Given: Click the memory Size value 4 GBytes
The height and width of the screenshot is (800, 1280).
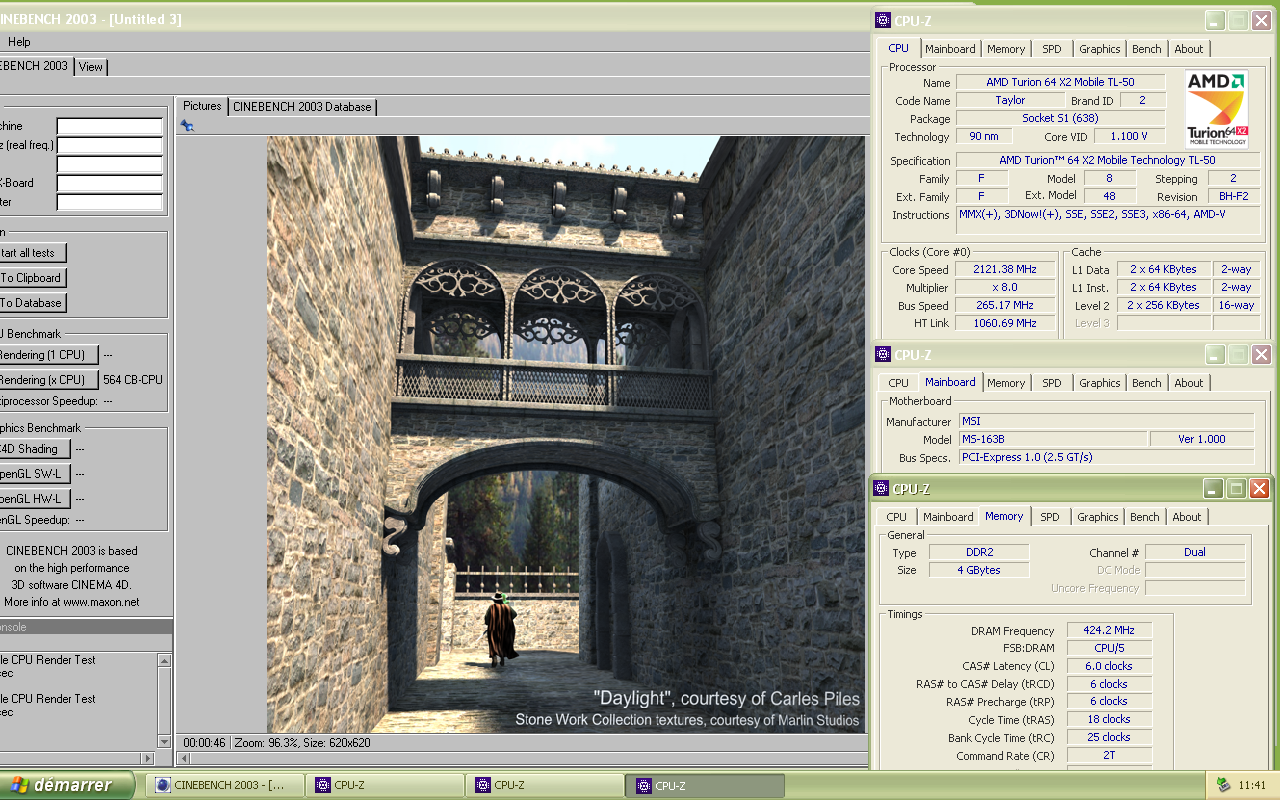Looking at the screenshot, I should tap(979, 570).
